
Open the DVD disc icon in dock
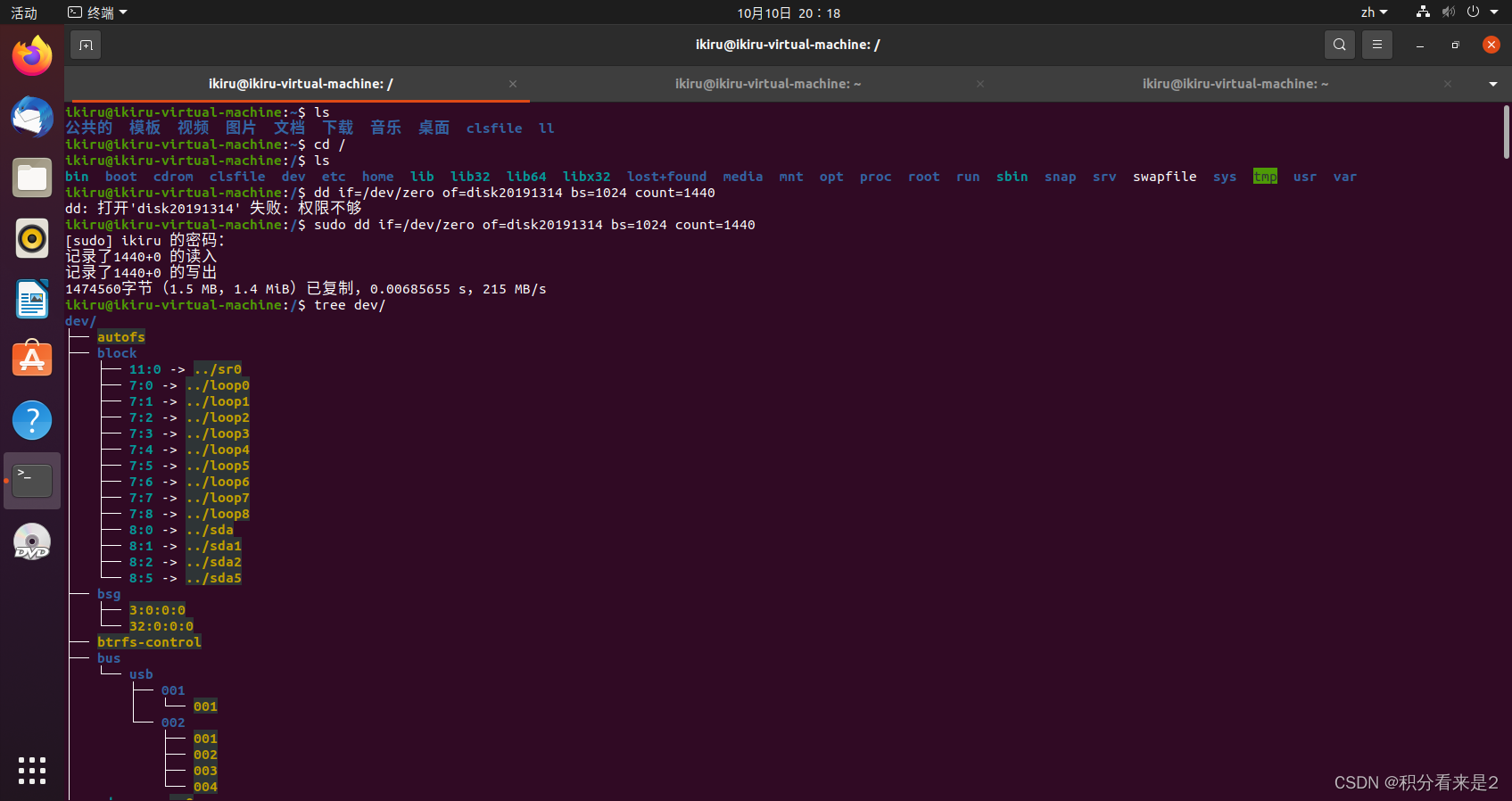(x=32, y=541)
